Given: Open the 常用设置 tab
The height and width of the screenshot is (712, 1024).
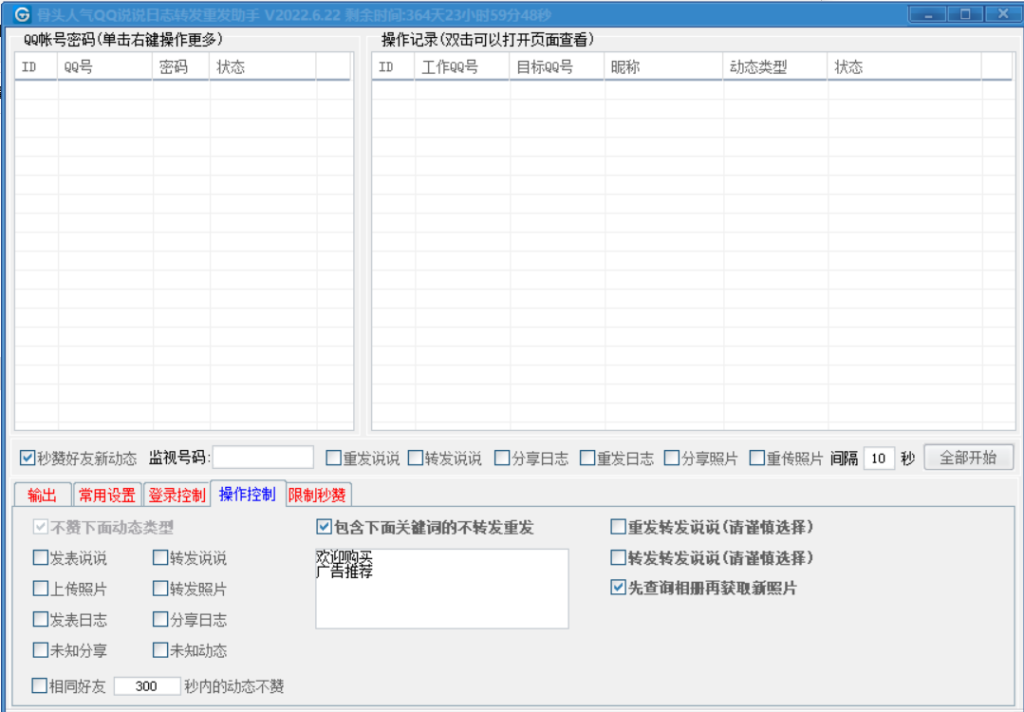Looking at the screenshot, I should 107,495.
